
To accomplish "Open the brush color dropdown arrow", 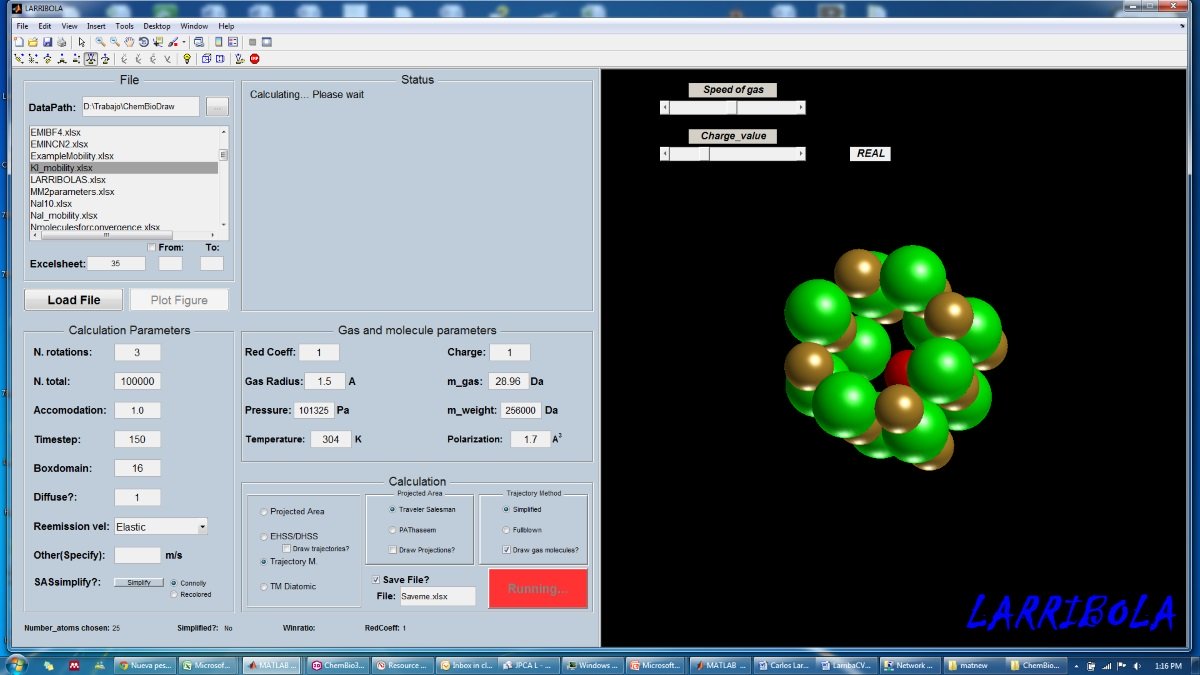I will click(184, 42).
